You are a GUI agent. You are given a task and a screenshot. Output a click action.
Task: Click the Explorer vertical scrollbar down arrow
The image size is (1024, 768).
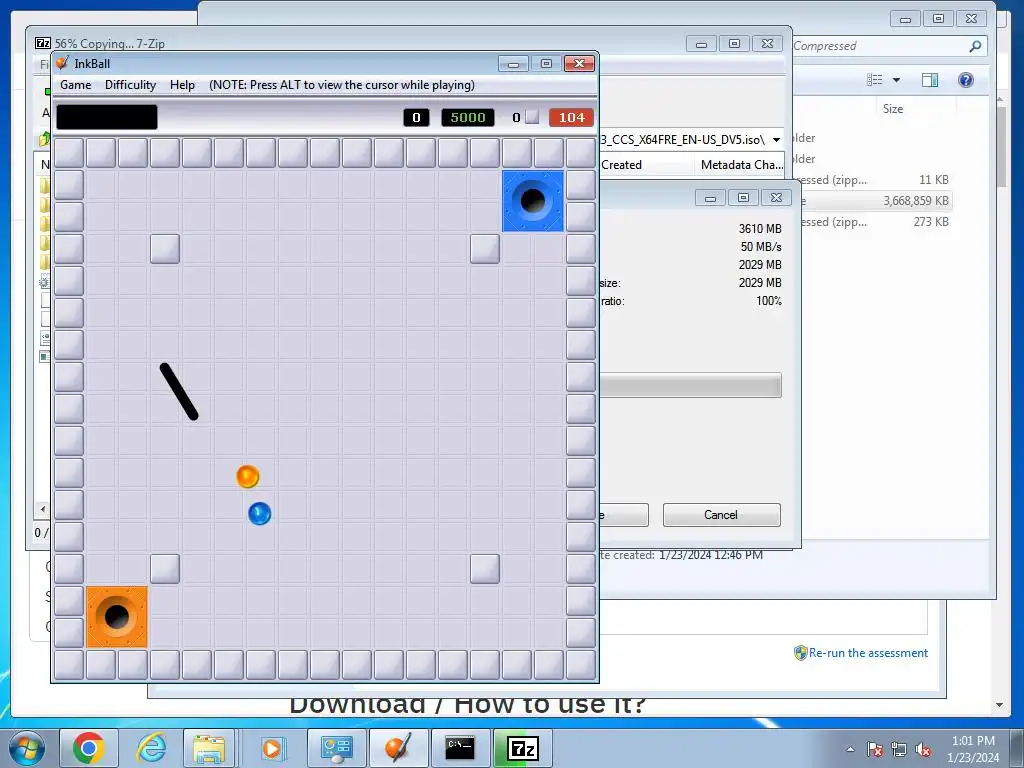(1000, 705)
